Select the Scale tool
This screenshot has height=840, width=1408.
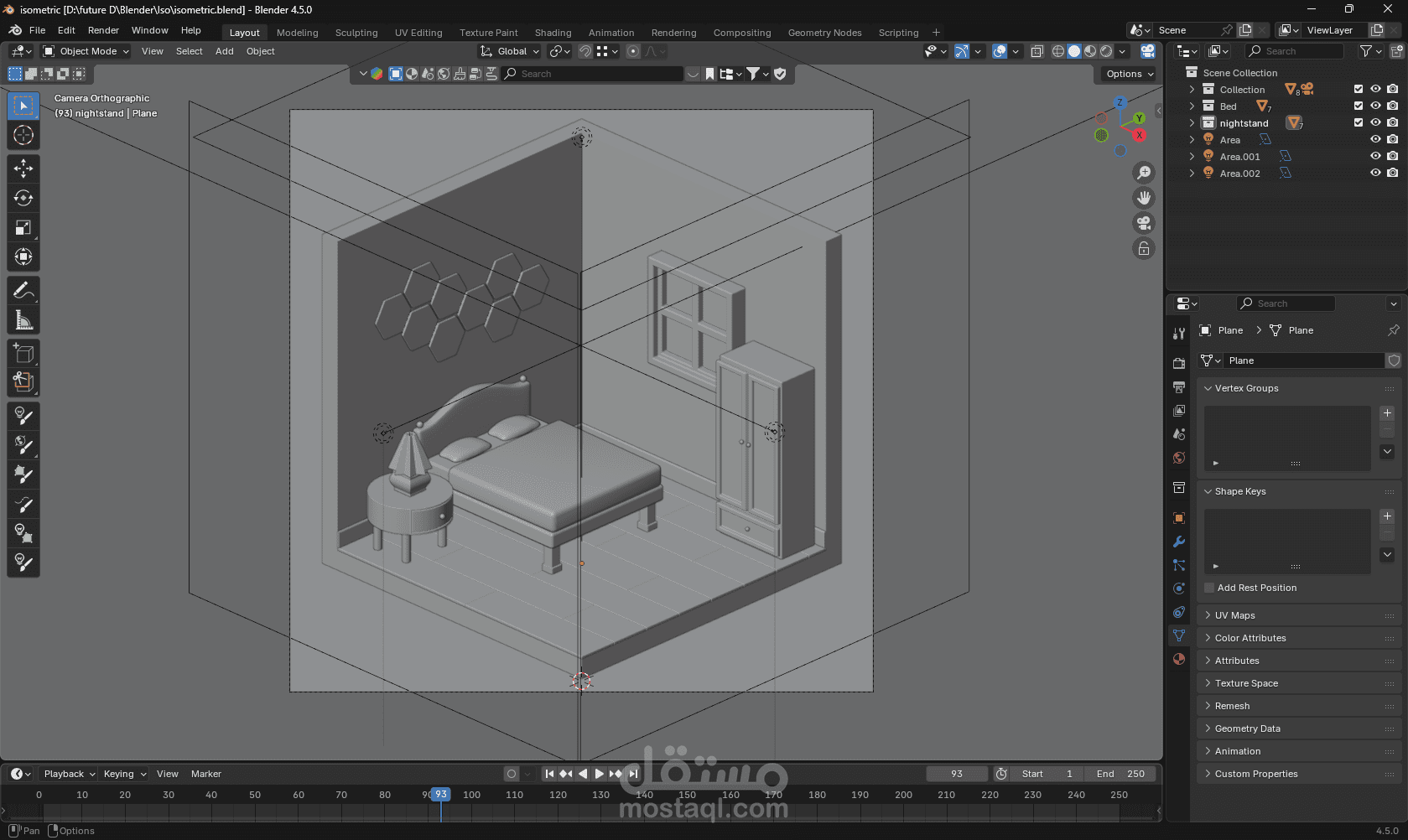pos(23,228)
